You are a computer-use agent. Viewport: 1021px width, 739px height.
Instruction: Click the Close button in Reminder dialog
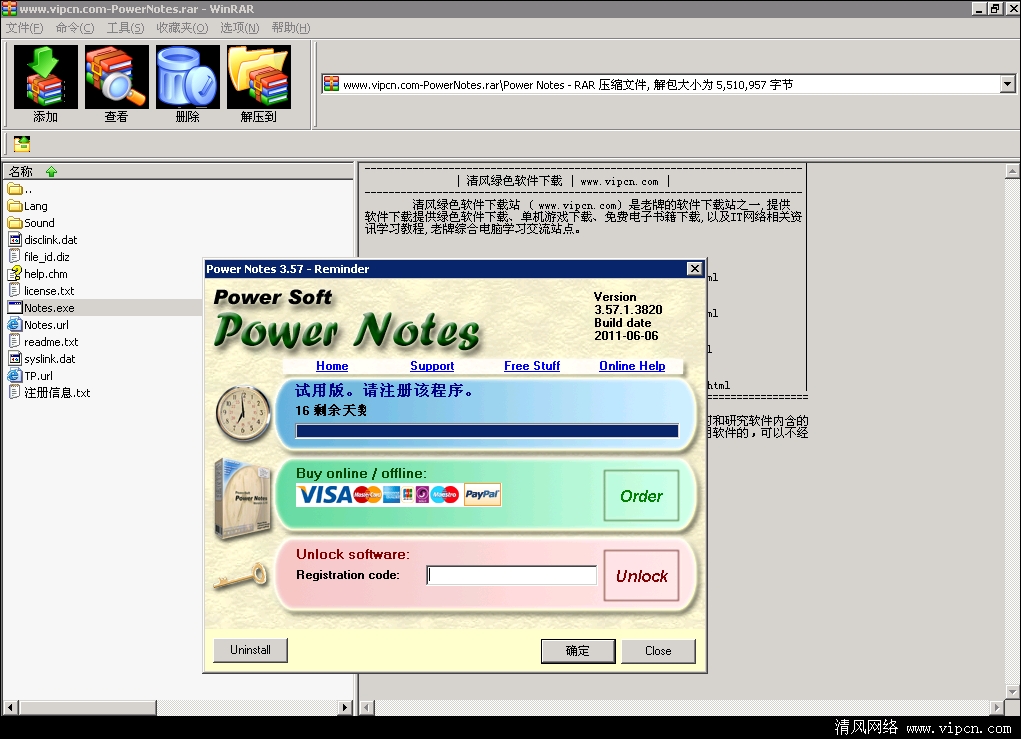tap(658, 650)
